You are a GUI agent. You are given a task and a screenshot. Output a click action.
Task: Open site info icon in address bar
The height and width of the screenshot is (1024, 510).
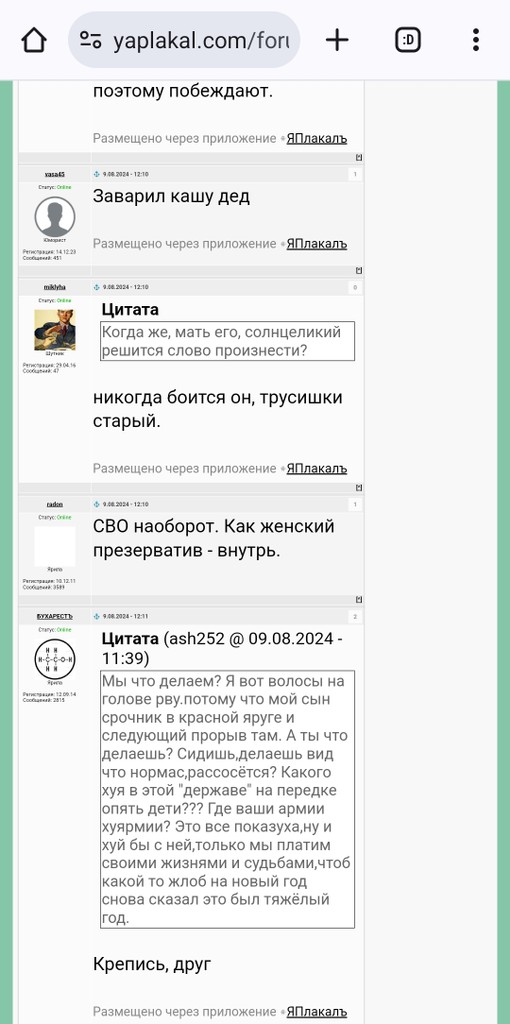click(x=91, y=40)
